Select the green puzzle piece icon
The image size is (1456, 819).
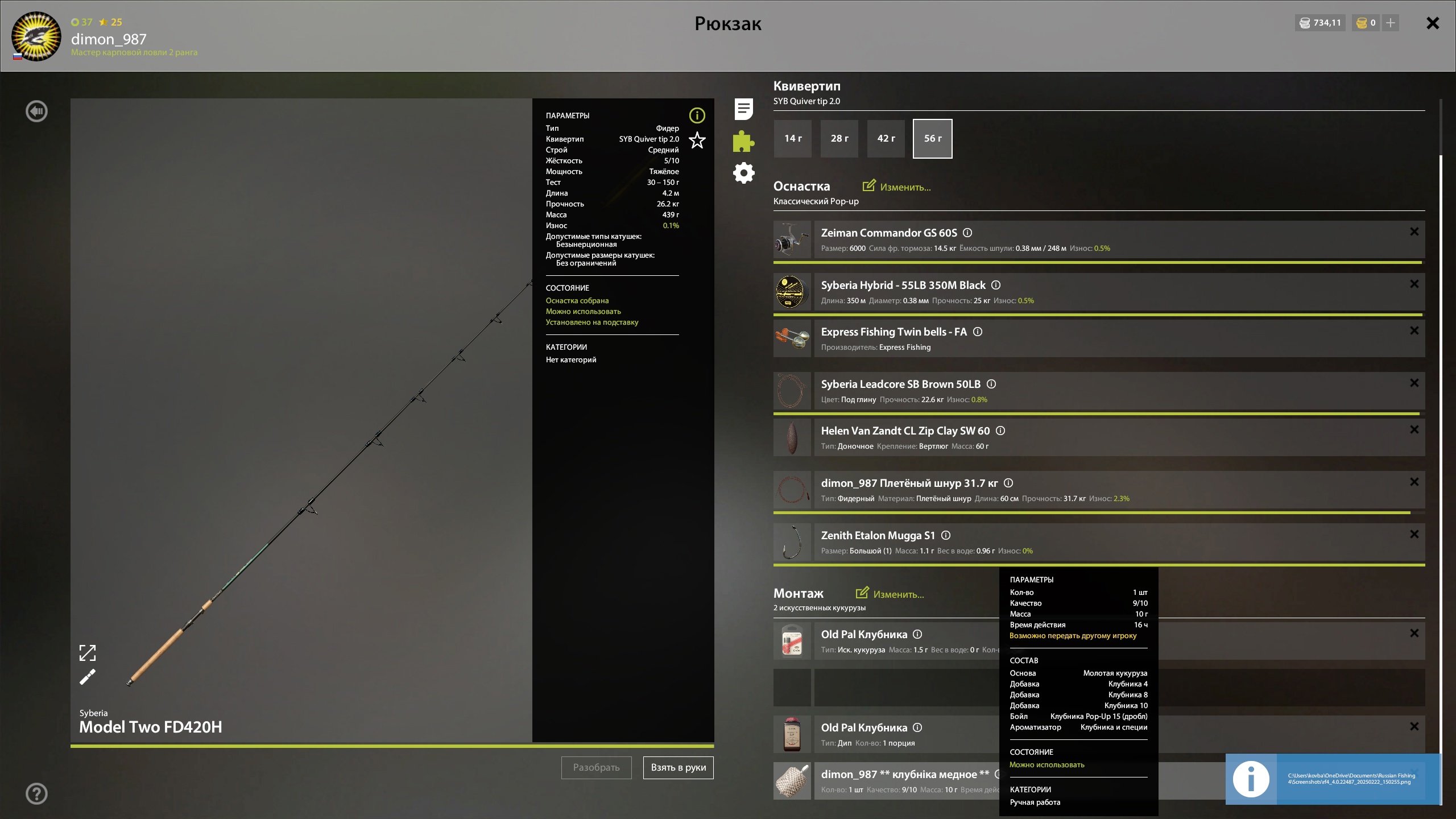pos(743,141)
